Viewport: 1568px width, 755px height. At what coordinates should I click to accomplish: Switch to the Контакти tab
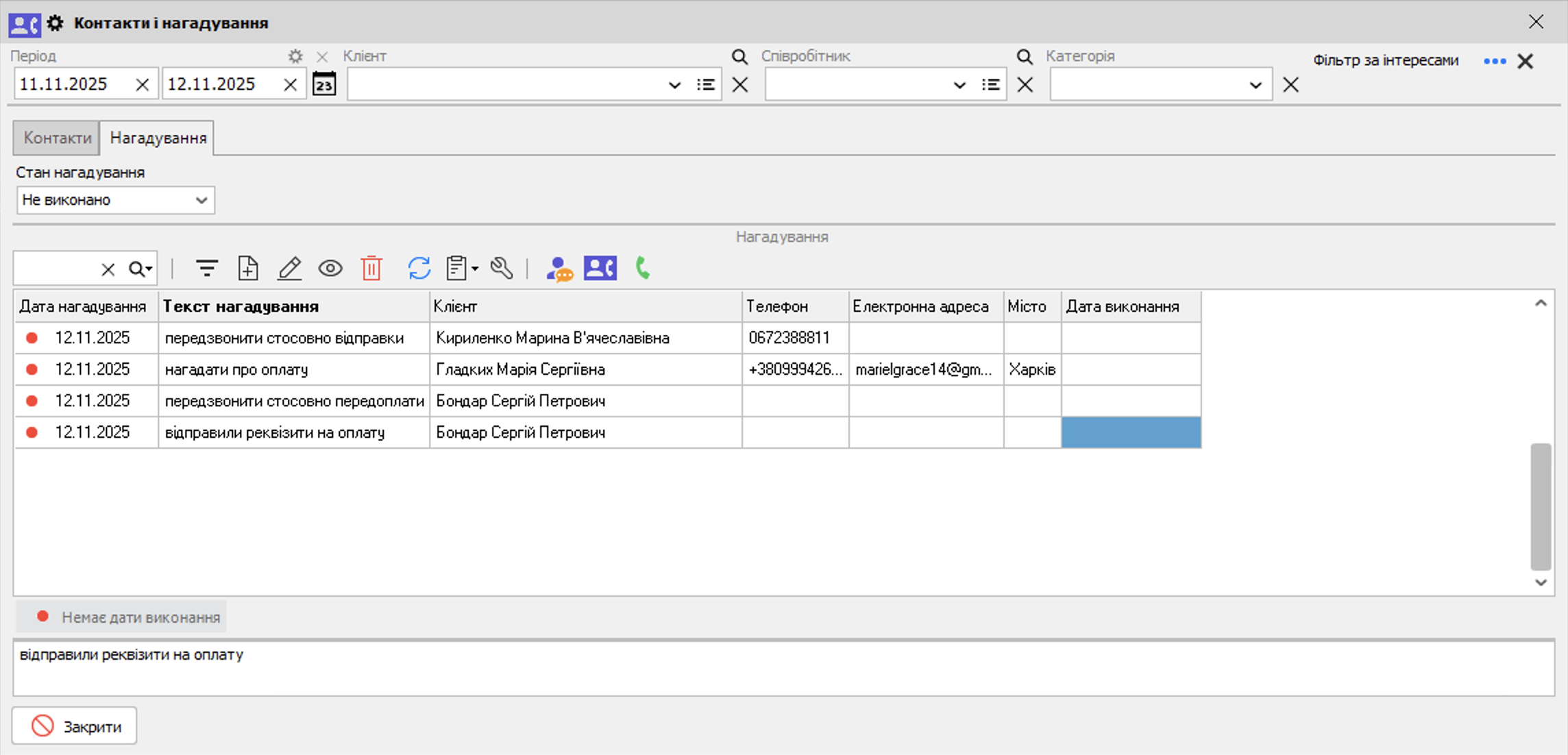(57, 138)
